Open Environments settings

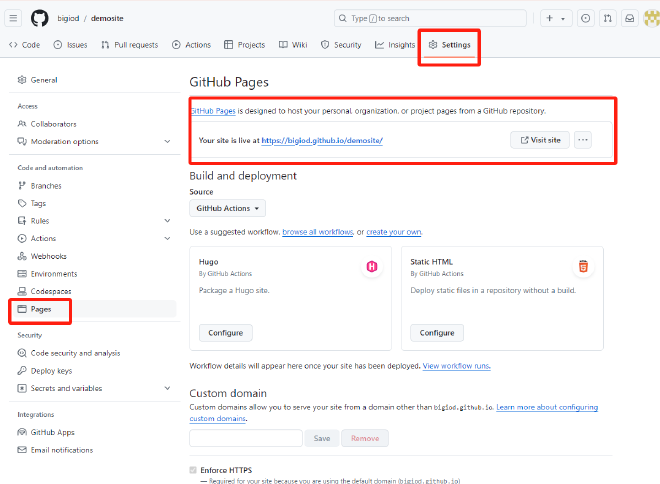pyautogui.click(x=47, y=274)
